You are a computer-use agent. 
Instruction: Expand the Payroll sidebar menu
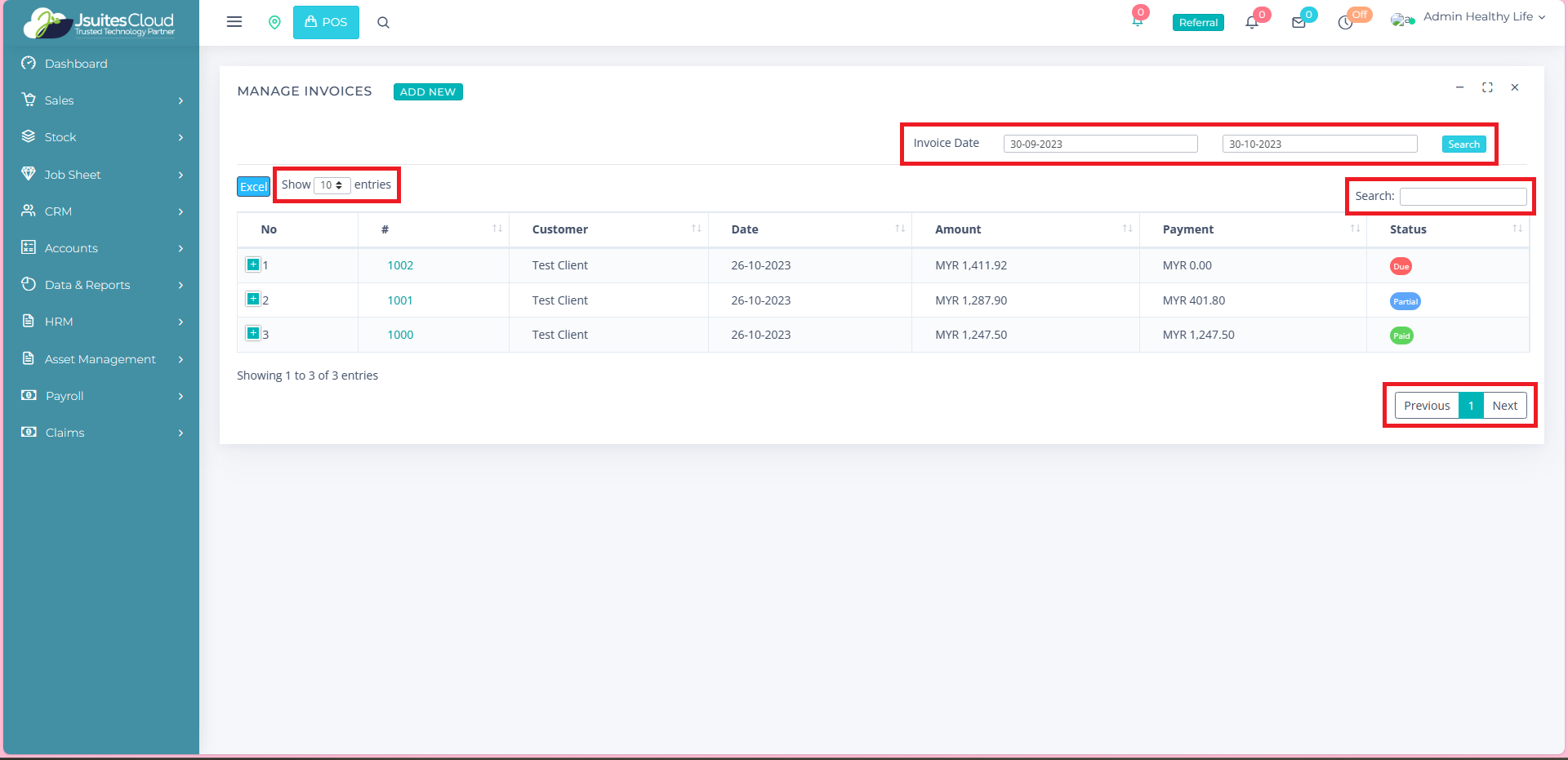(101, 396)
